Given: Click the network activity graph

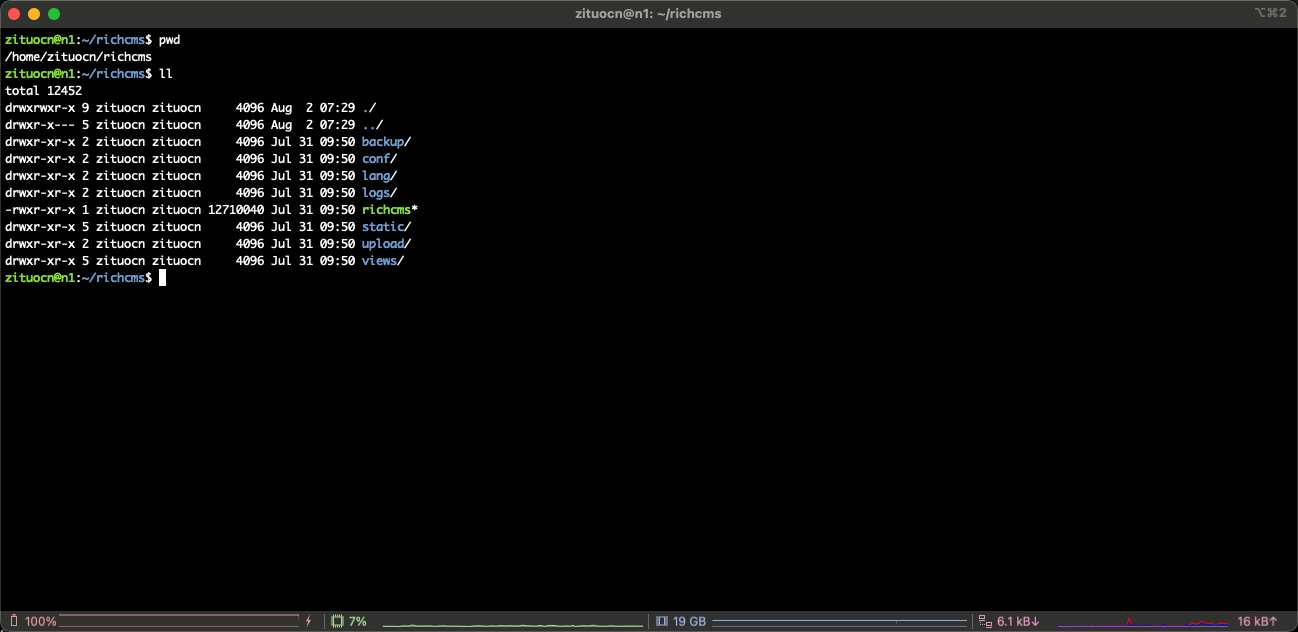Looking at the screenshot, I should click(1142, 622).
